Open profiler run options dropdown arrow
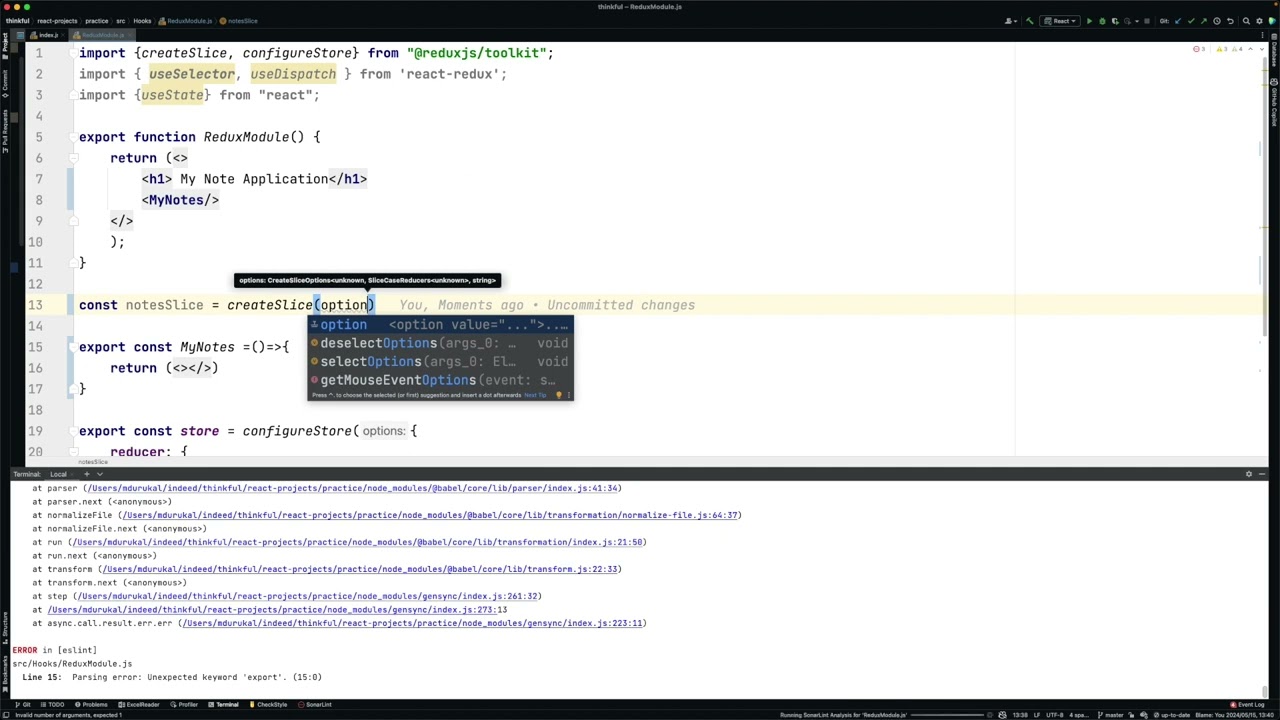 [x=1137, y=21]
